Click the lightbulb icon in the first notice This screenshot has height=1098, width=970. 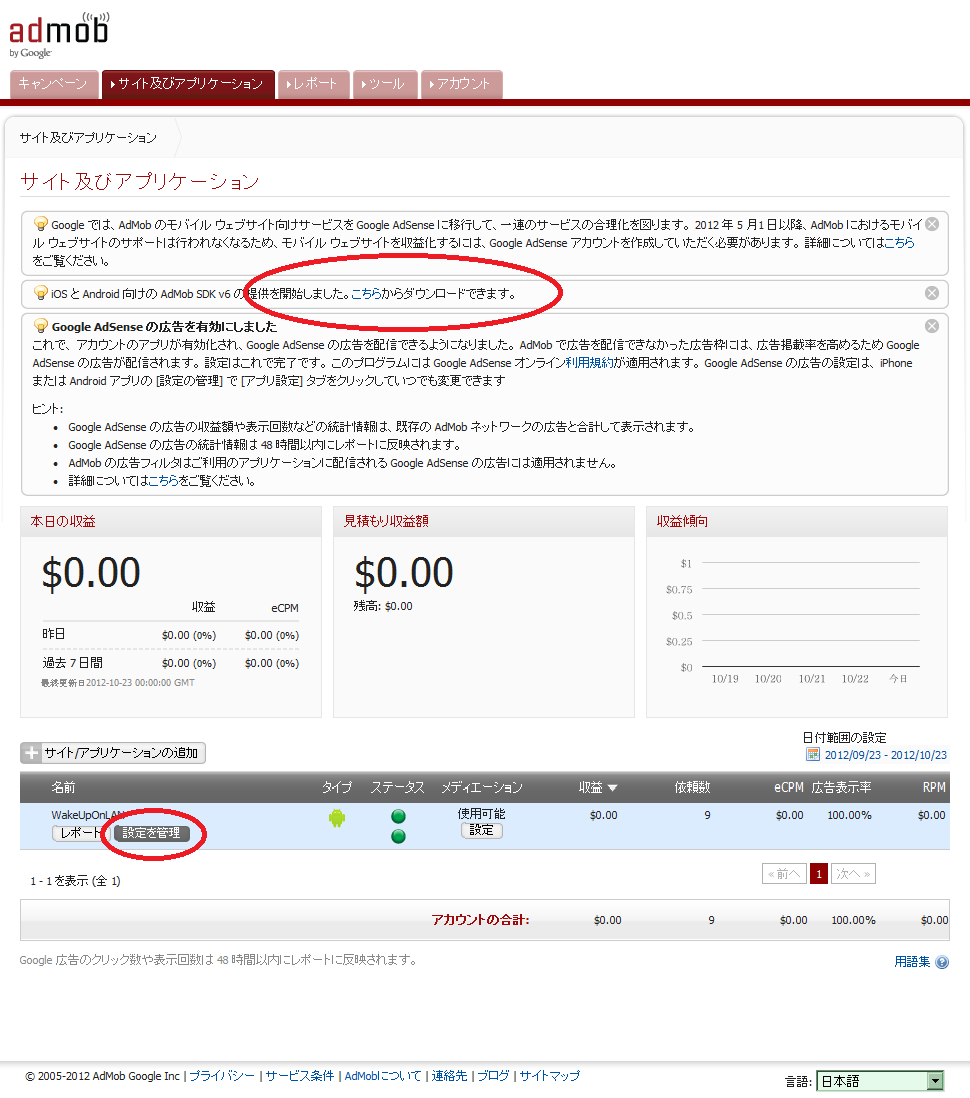(x=41, y=224)
